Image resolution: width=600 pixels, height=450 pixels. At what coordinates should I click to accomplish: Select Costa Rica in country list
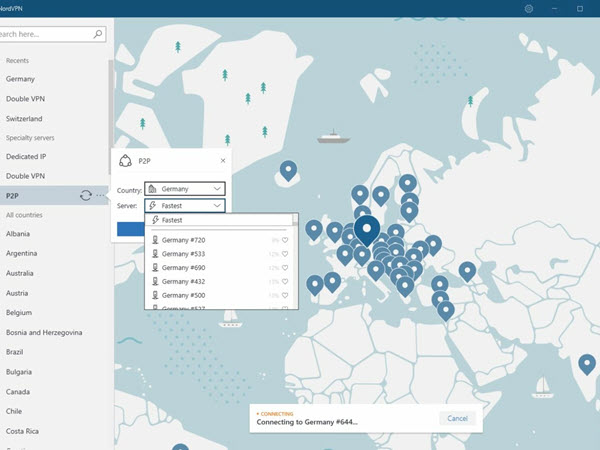22,431
